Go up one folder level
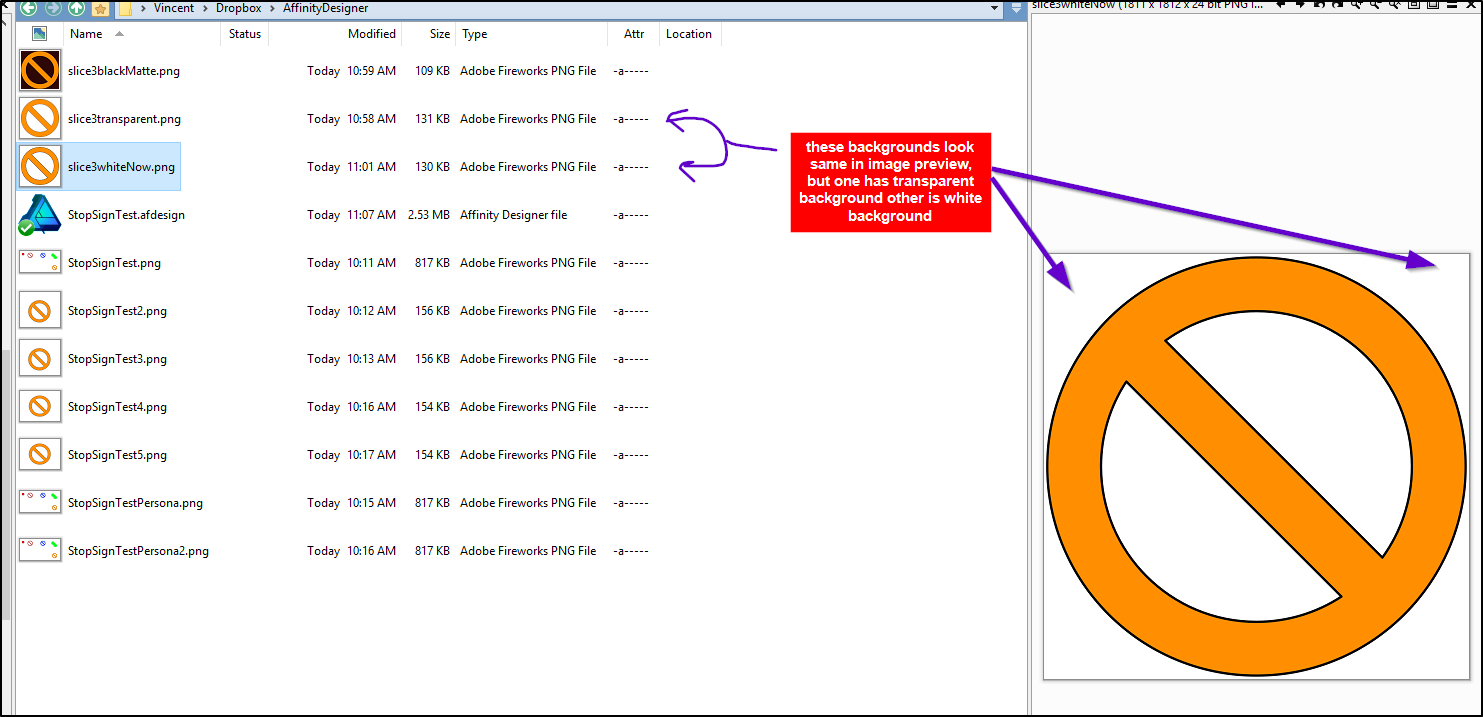1483x717 pixels. (x=77, y=8)
